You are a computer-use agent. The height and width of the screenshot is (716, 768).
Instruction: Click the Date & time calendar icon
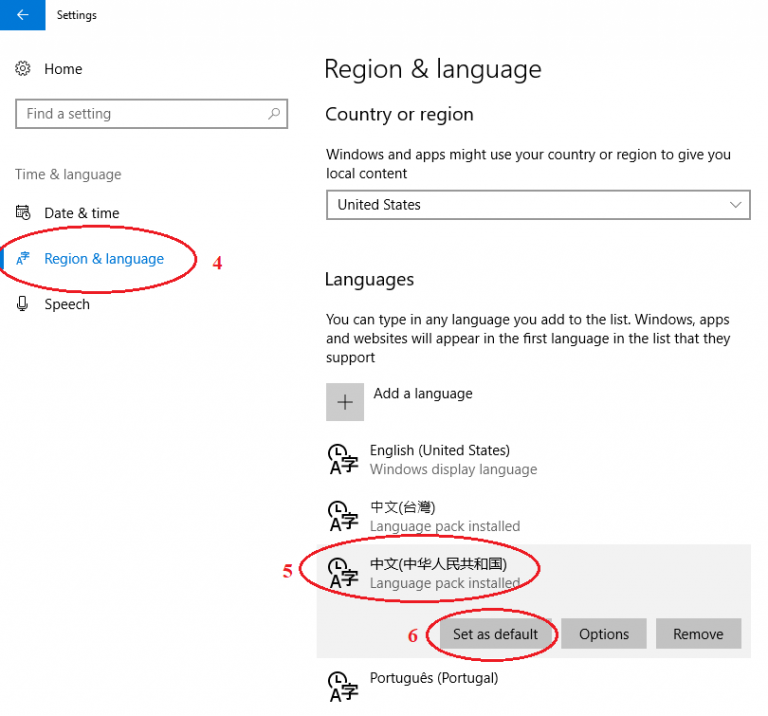click(x=23, y=213)
